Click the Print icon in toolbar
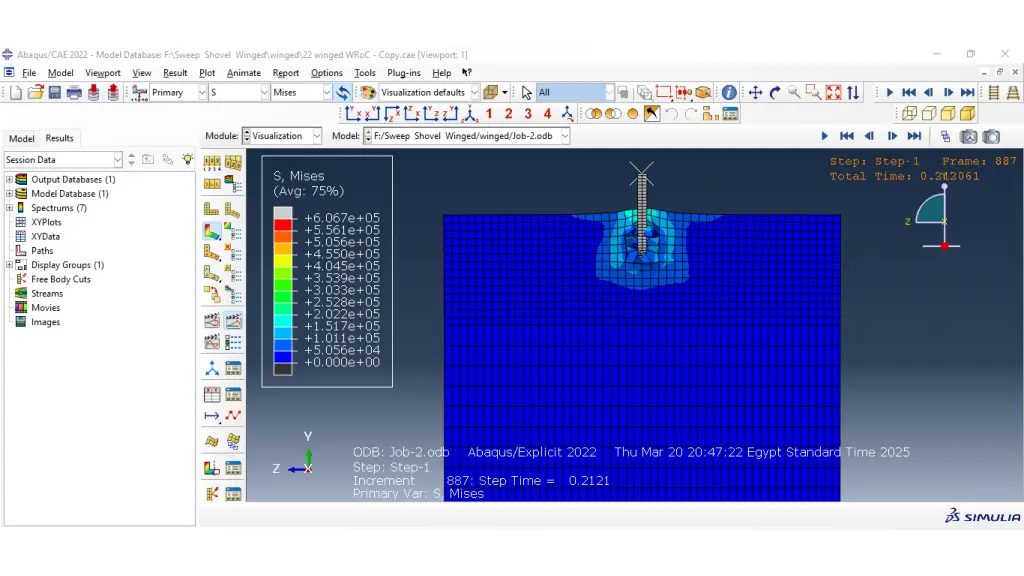 (74, 93)
